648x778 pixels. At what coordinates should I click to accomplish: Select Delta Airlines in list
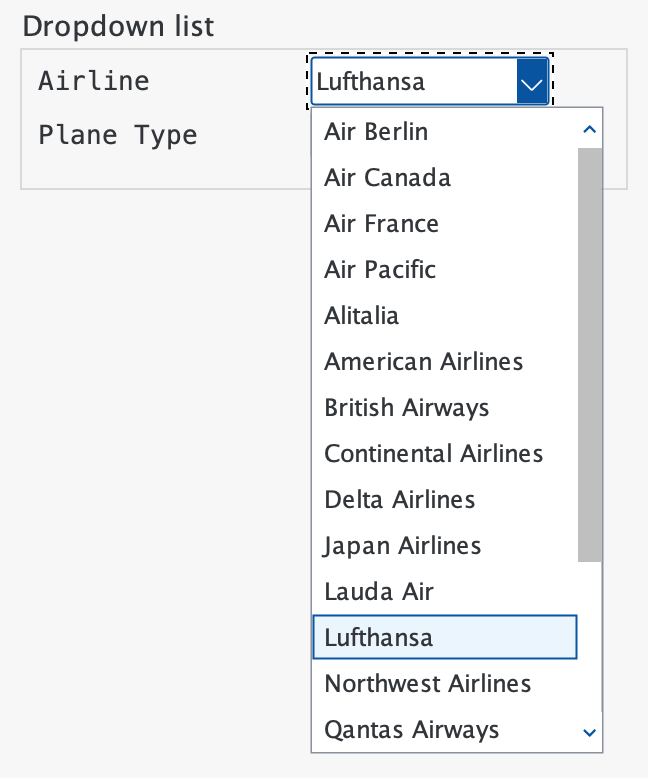point(400,500)
